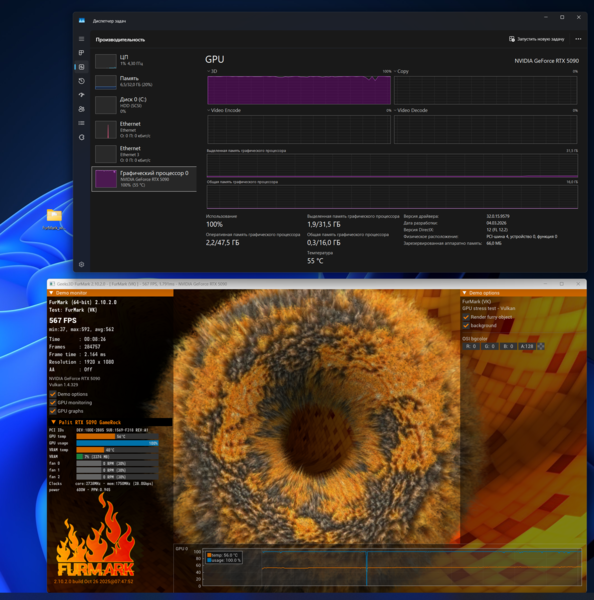Open the Task Manager hamburger navigation menu
This screenshot has width=594, height=600.
pyautogui.click(x=82, y=39)
